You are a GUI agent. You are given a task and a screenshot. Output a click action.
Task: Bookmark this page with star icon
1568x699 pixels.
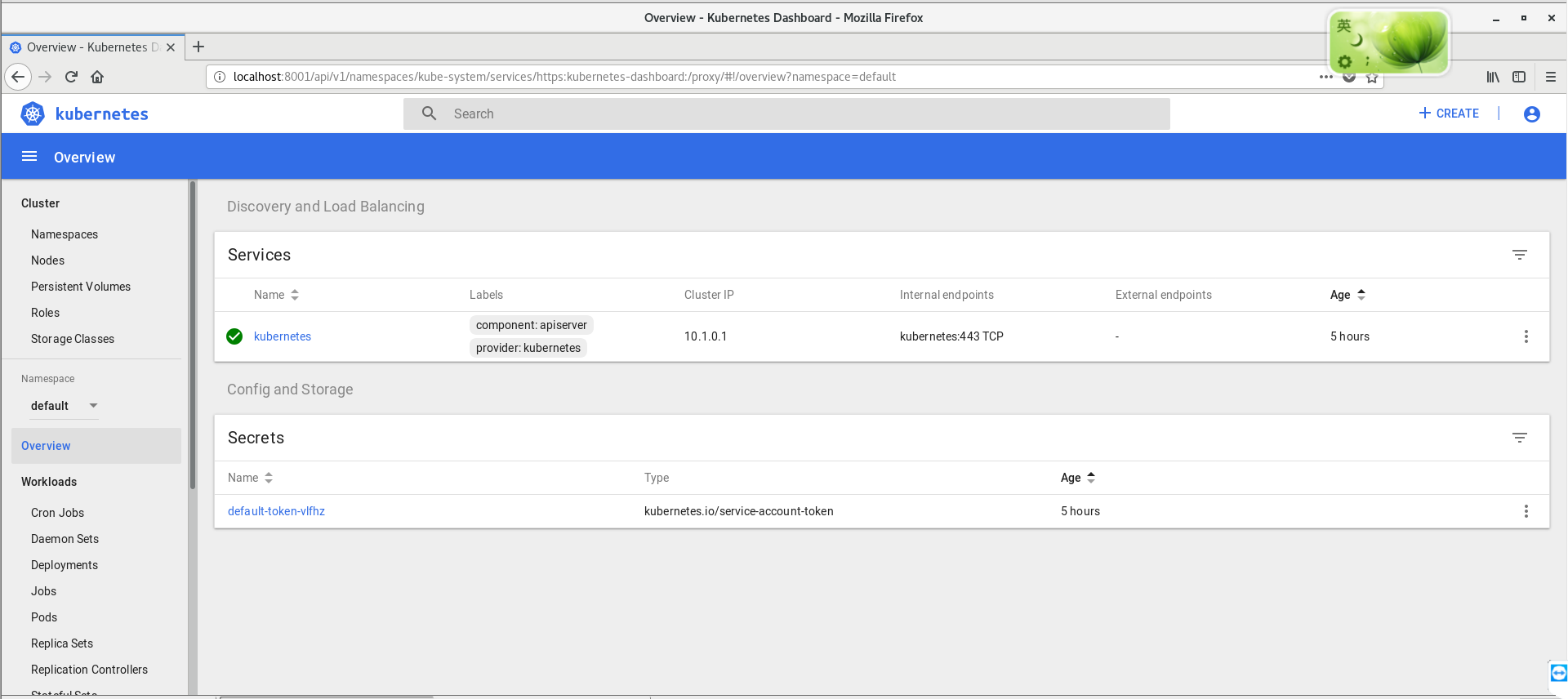point(1372,78)
